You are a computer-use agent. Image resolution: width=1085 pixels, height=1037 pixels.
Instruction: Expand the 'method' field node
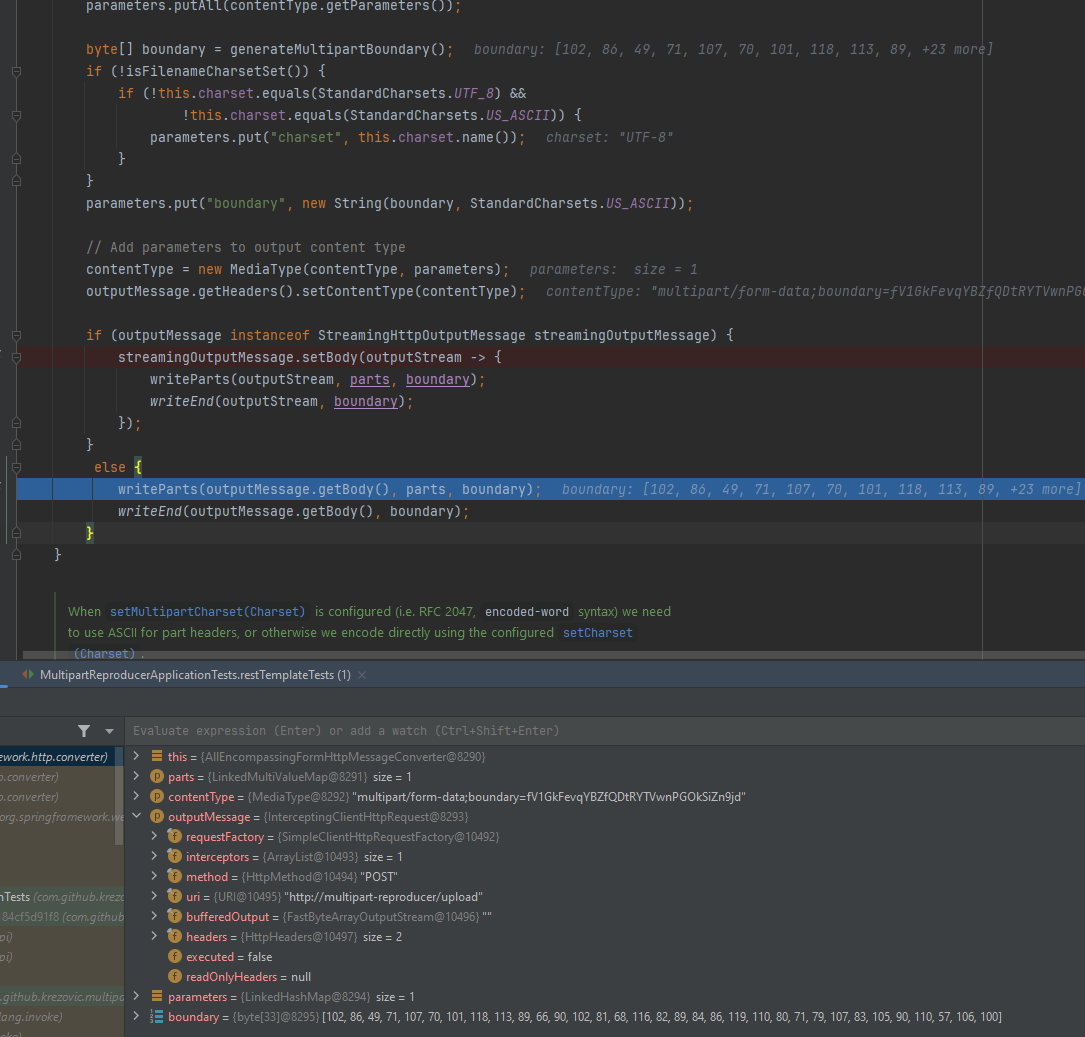point(154,877)
